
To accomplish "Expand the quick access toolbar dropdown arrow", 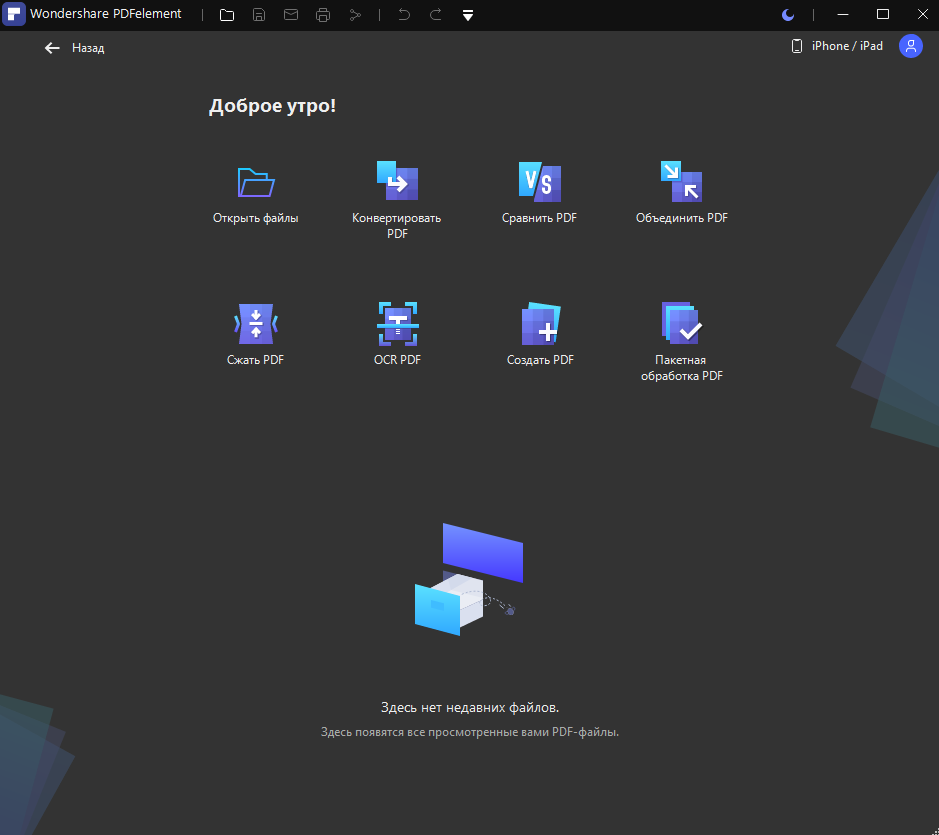I will click(468, 16).
